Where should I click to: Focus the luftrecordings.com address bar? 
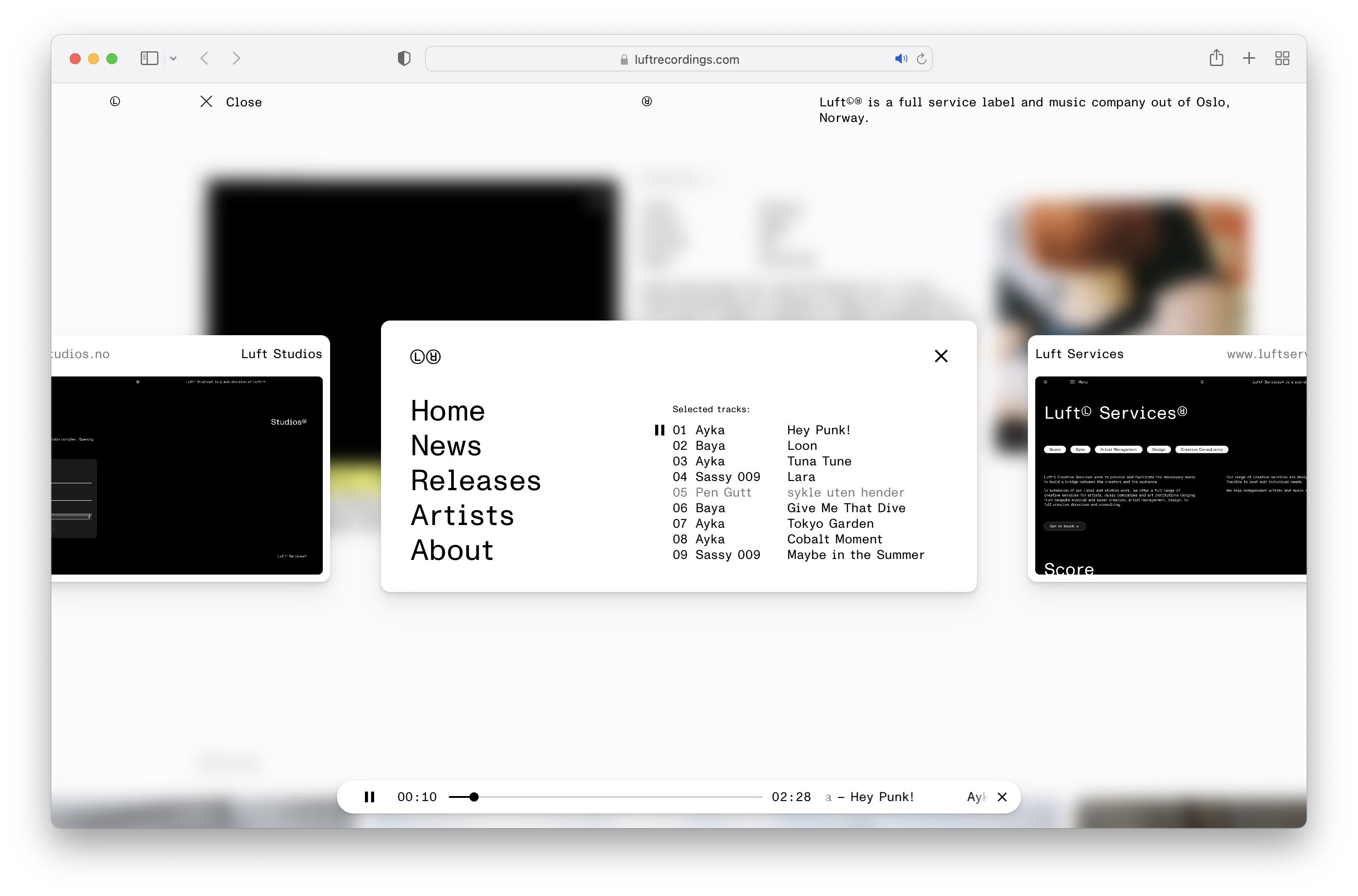(679, 59)
